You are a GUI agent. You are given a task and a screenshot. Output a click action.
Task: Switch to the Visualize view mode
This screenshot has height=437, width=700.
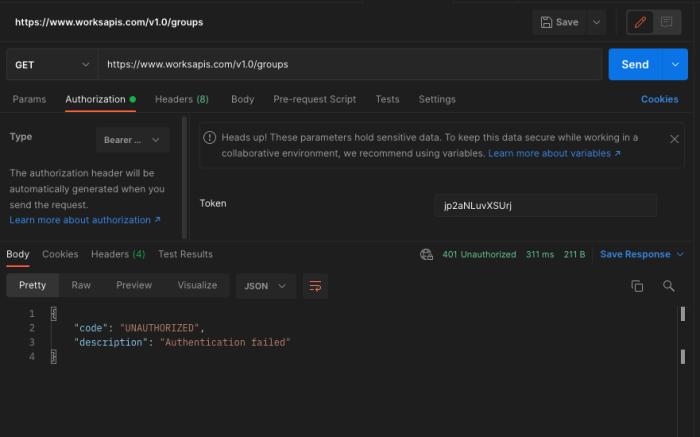pyautogui.click(x=197, y=285)
